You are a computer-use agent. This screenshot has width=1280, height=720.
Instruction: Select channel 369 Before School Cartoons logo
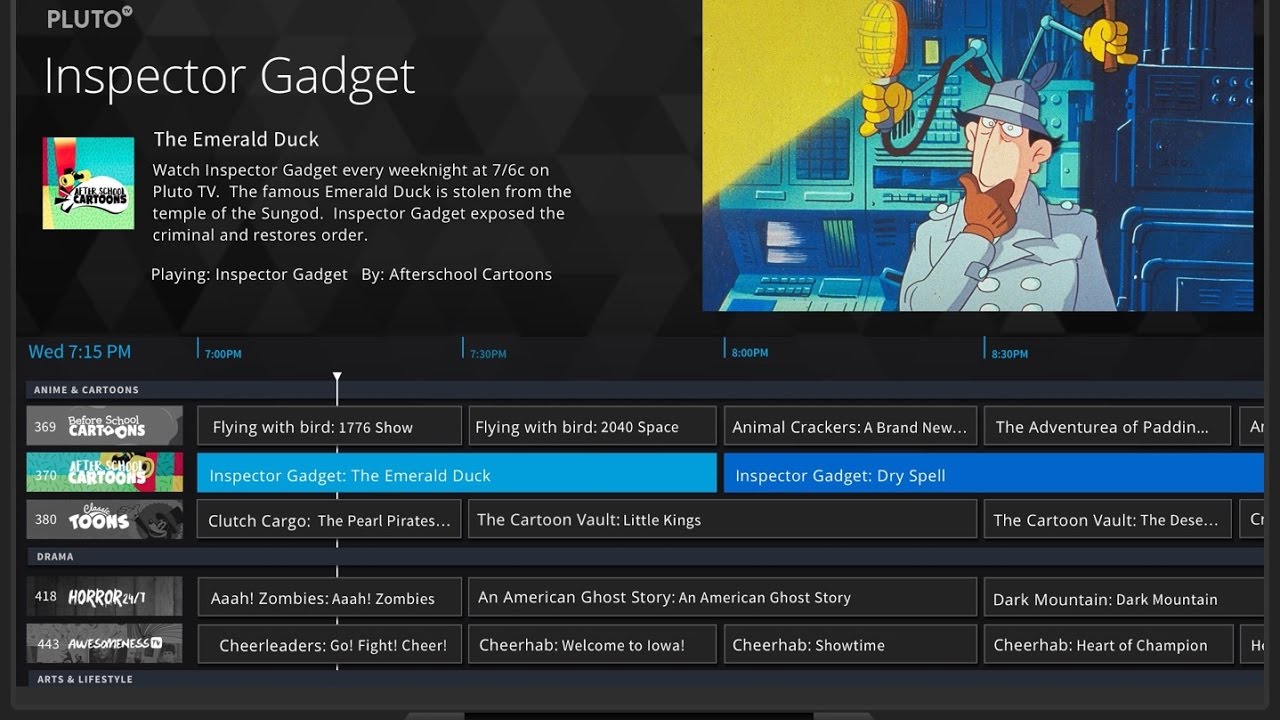(x=105, y=426)
